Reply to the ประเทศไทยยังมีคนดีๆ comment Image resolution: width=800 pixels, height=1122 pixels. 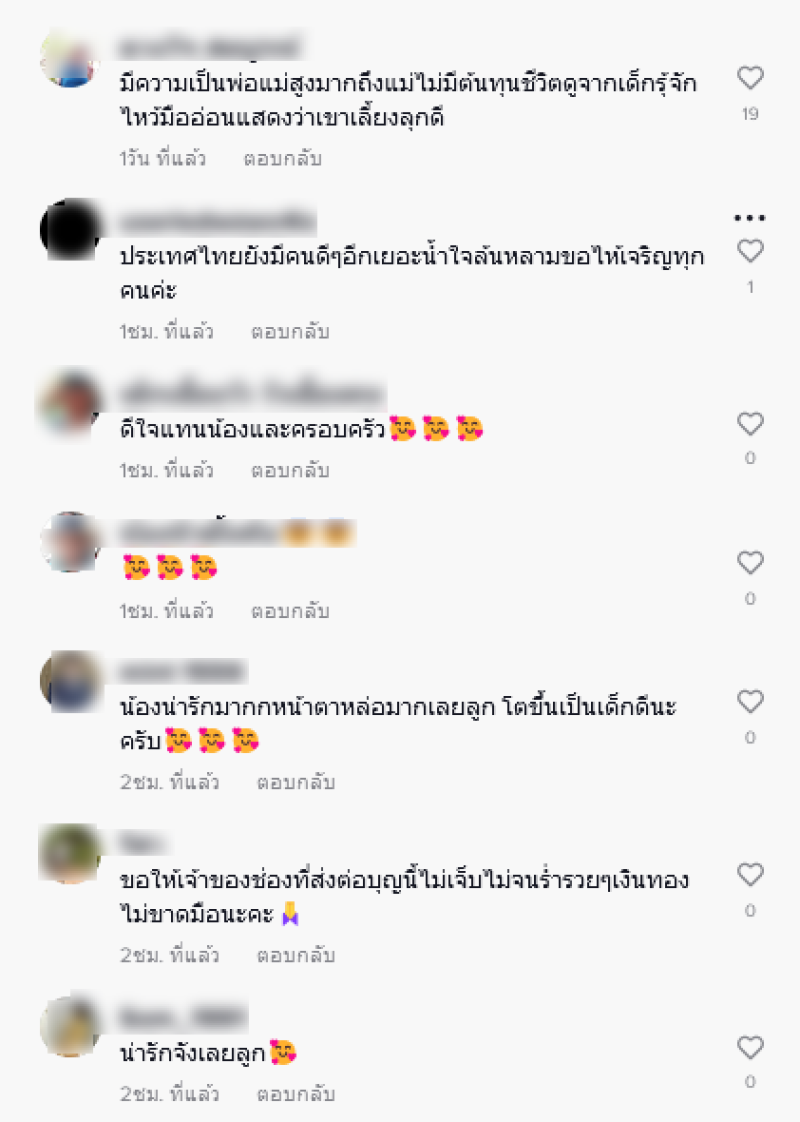click(x=290, y=331)
